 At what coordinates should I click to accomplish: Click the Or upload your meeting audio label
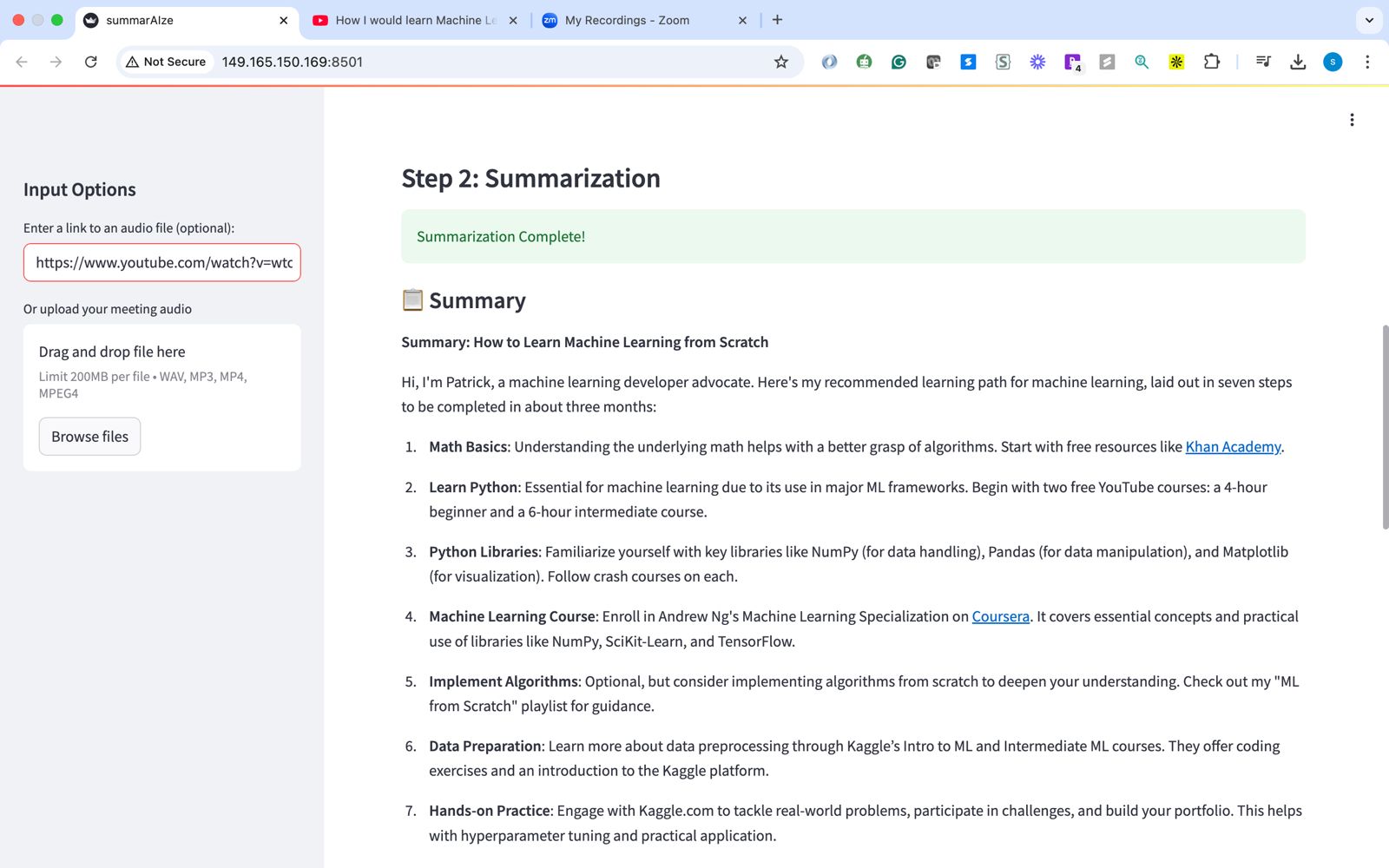[x=108, y=309]
